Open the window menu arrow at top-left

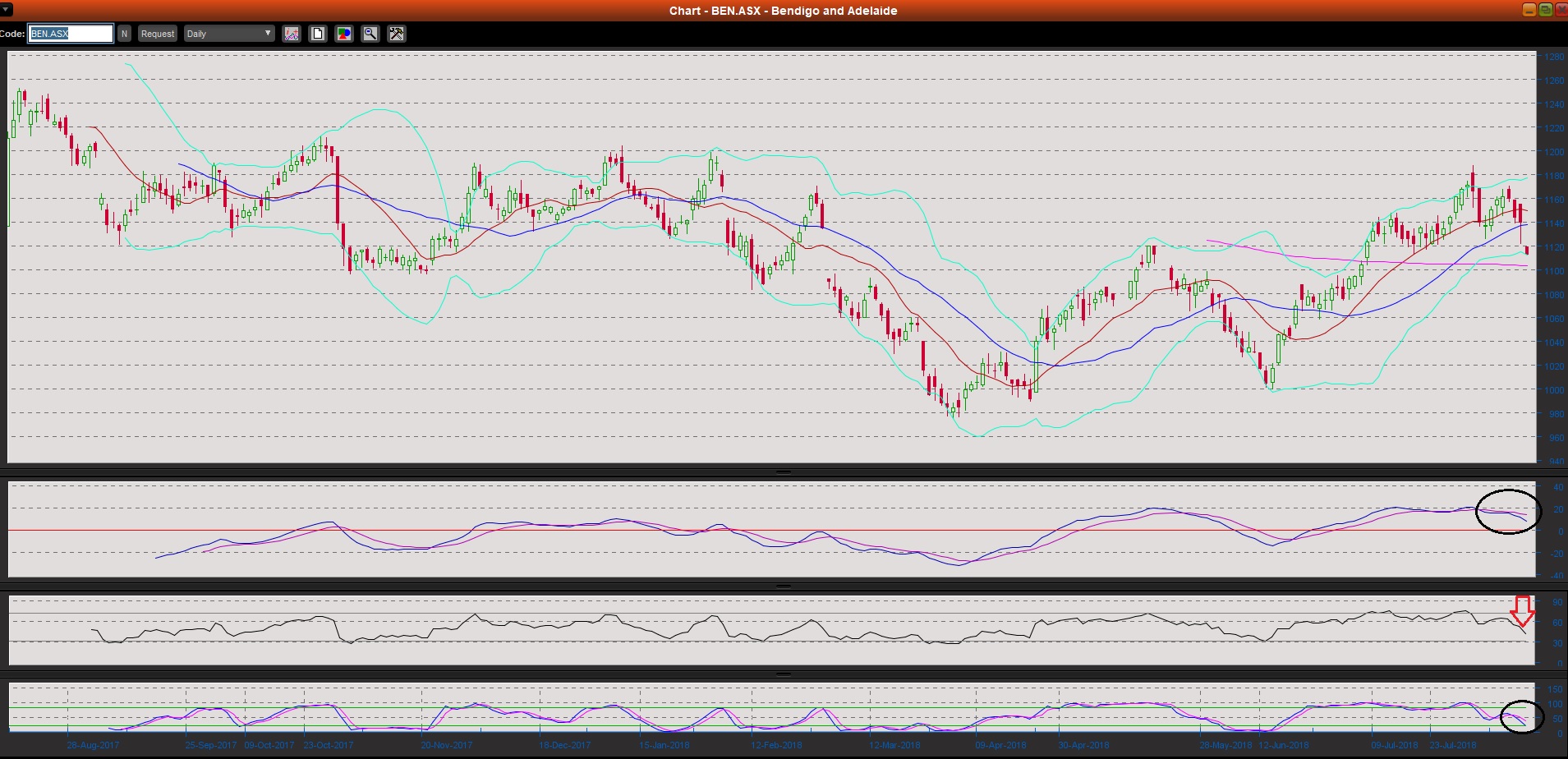(x=7, y=10)
